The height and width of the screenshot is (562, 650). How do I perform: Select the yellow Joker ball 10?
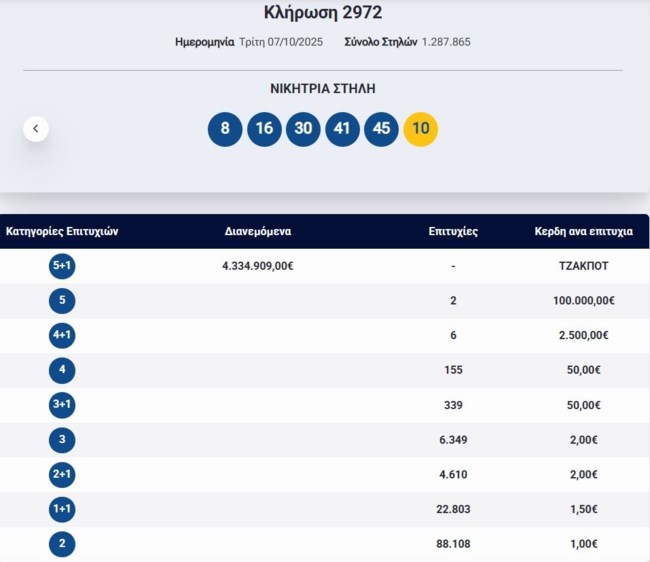pyautogui.click(x=420, y=129)
